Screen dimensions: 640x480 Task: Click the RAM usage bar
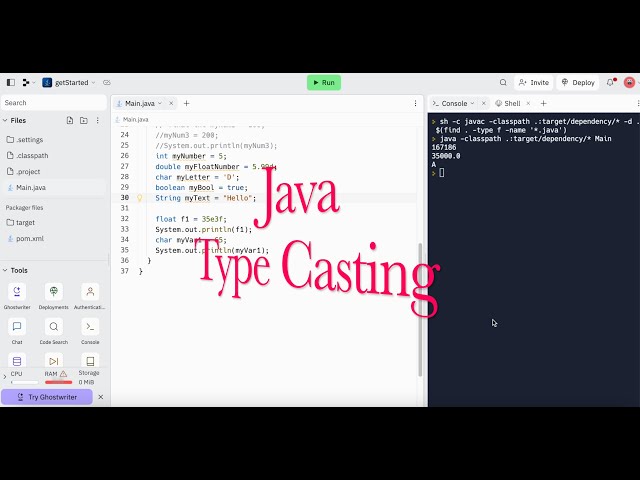[x=58, y=382]
